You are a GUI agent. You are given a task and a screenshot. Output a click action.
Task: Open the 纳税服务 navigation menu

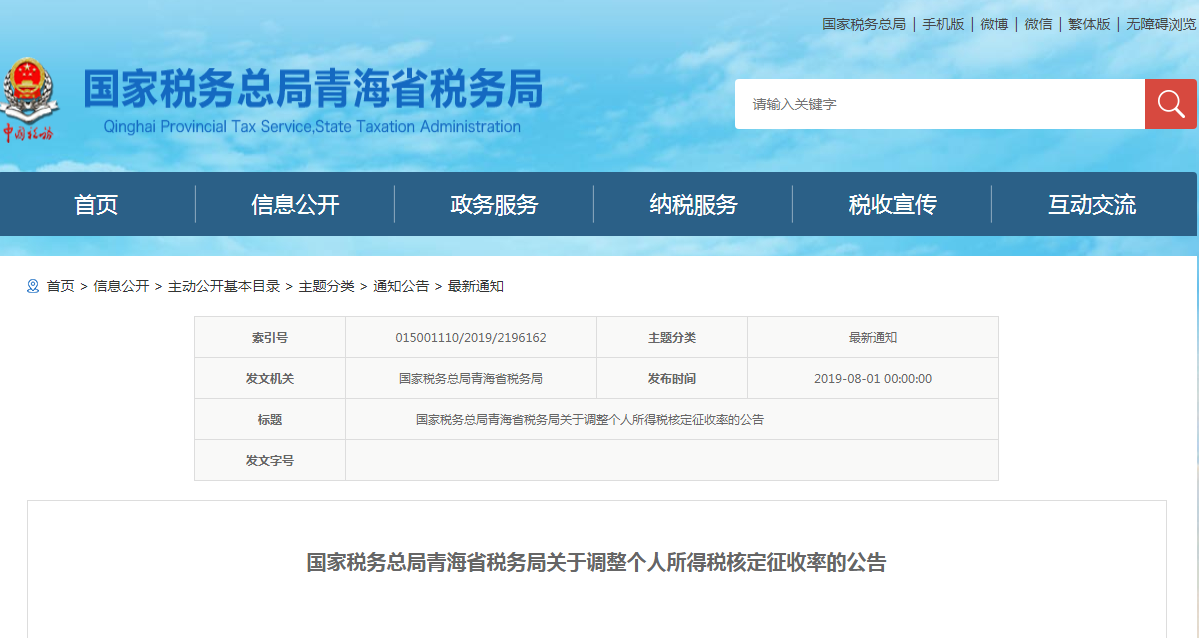pos(693,204)
